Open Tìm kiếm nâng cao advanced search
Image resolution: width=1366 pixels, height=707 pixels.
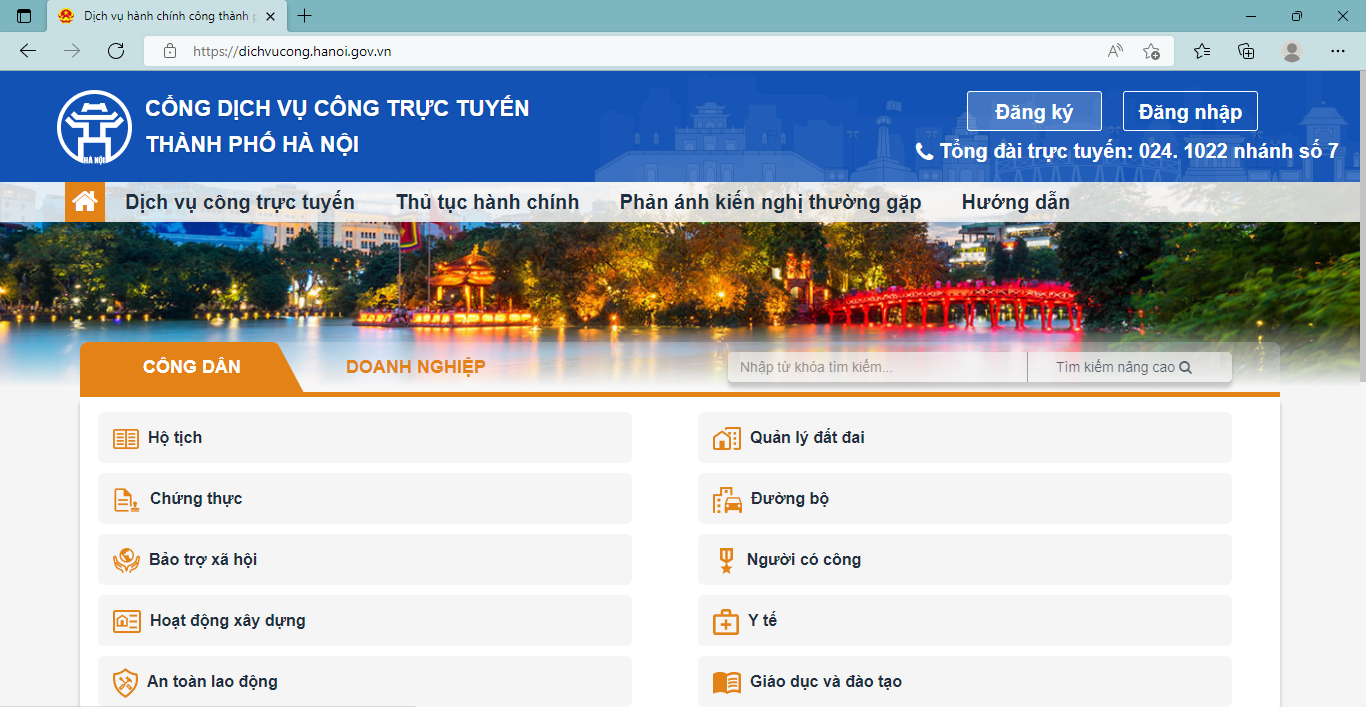[x=1130, y=367]
